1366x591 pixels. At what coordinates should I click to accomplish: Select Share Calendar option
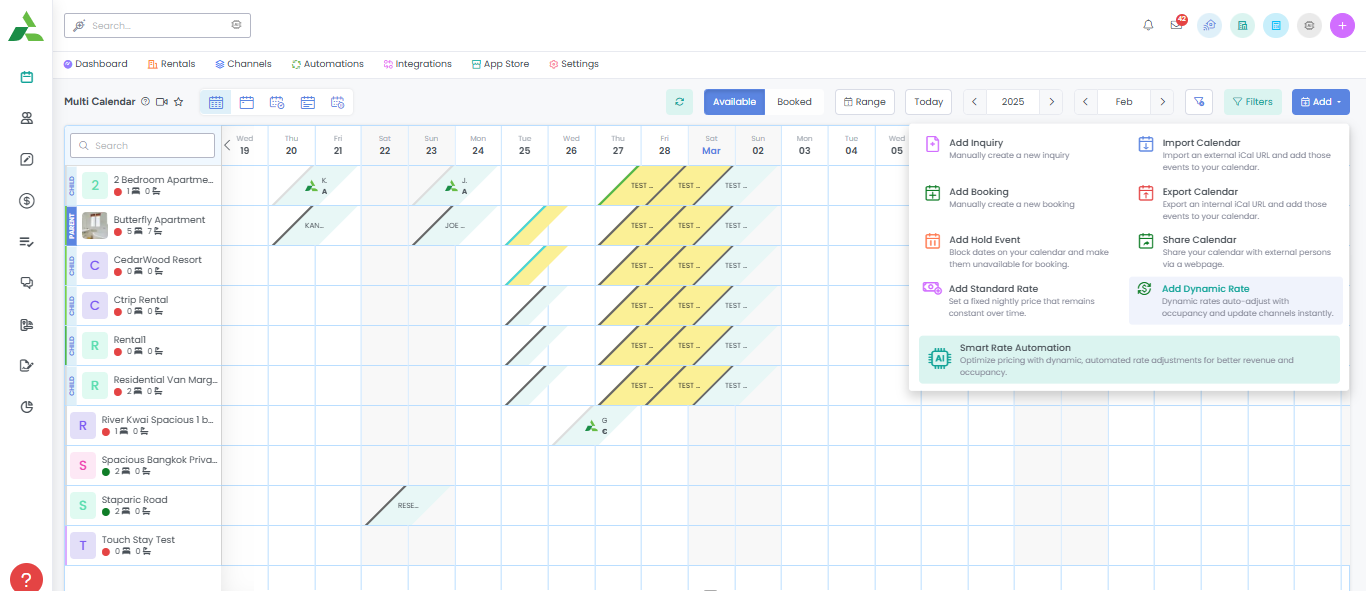click(x=1236, y=252)
